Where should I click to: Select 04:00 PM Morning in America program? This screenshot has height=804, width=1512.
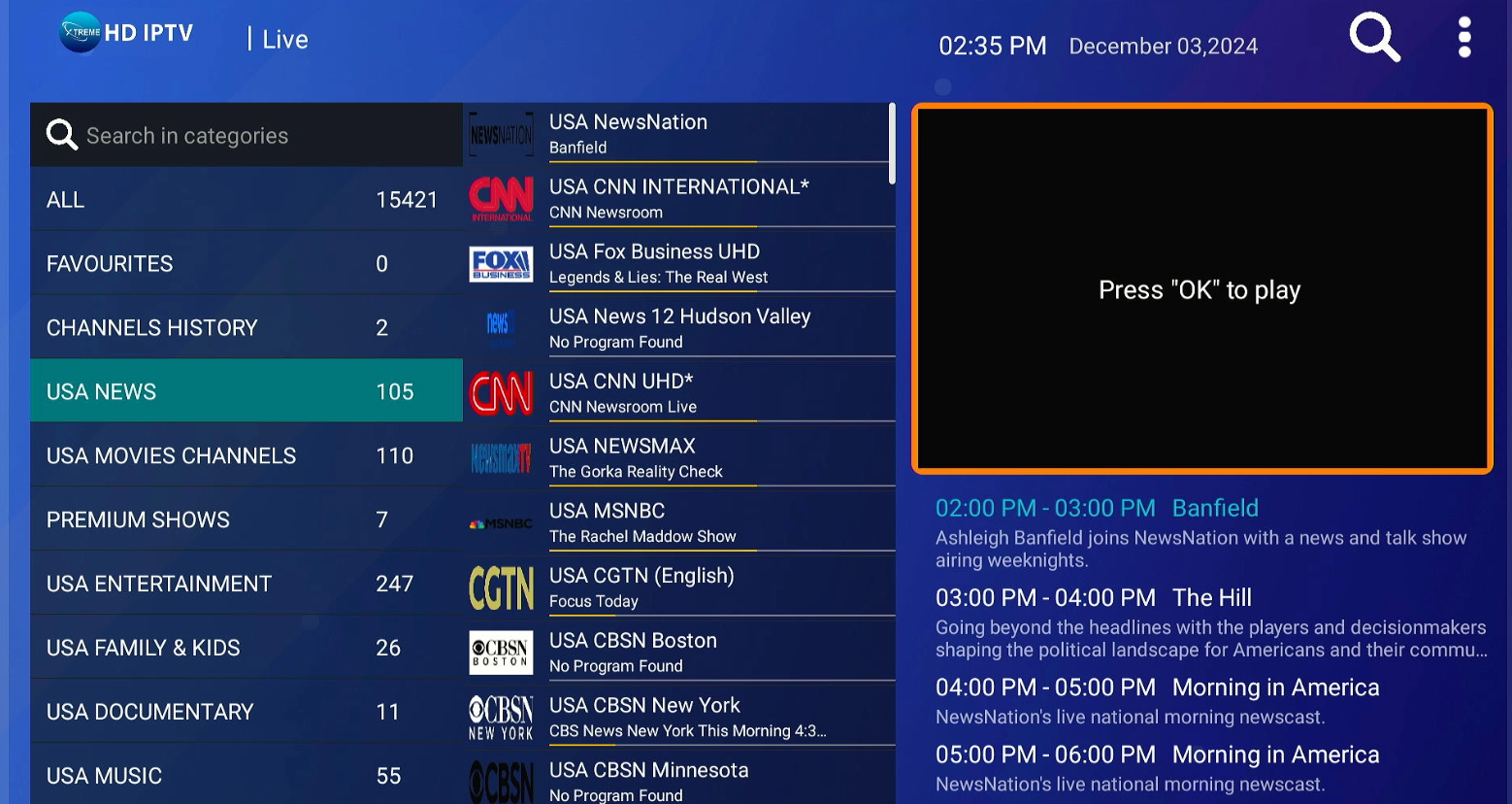[x=1157, y=700]
